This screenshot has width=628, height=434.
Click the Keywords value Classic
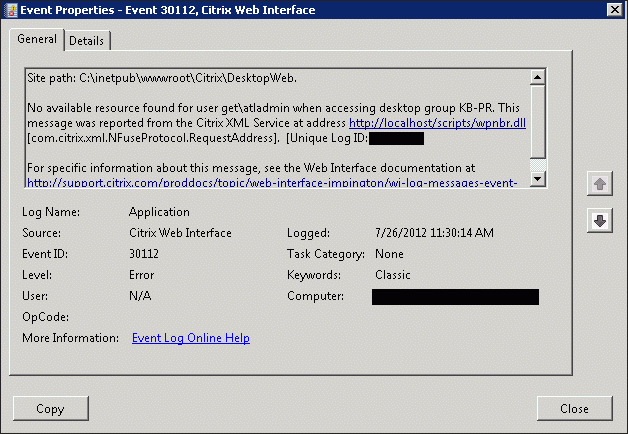pos(392,275)
